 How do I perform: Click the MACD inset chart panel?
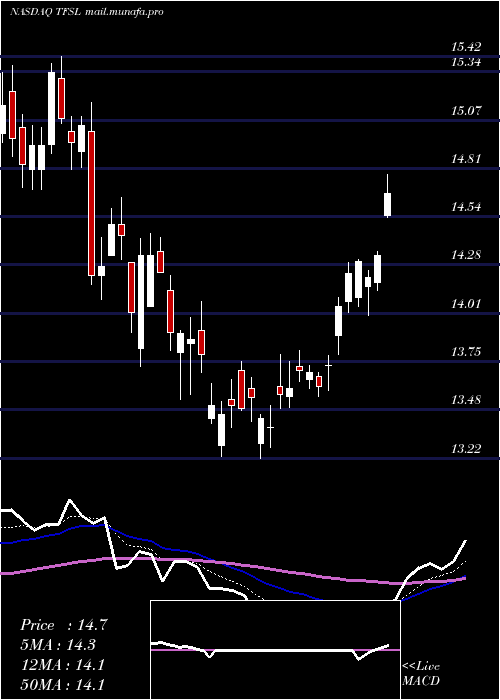point(275,650)
